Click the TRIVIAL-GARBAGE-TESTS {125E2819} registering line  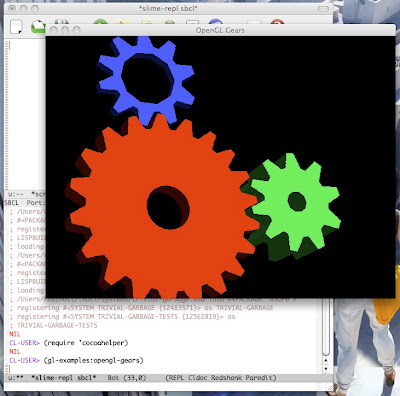[x=123, y=317]
